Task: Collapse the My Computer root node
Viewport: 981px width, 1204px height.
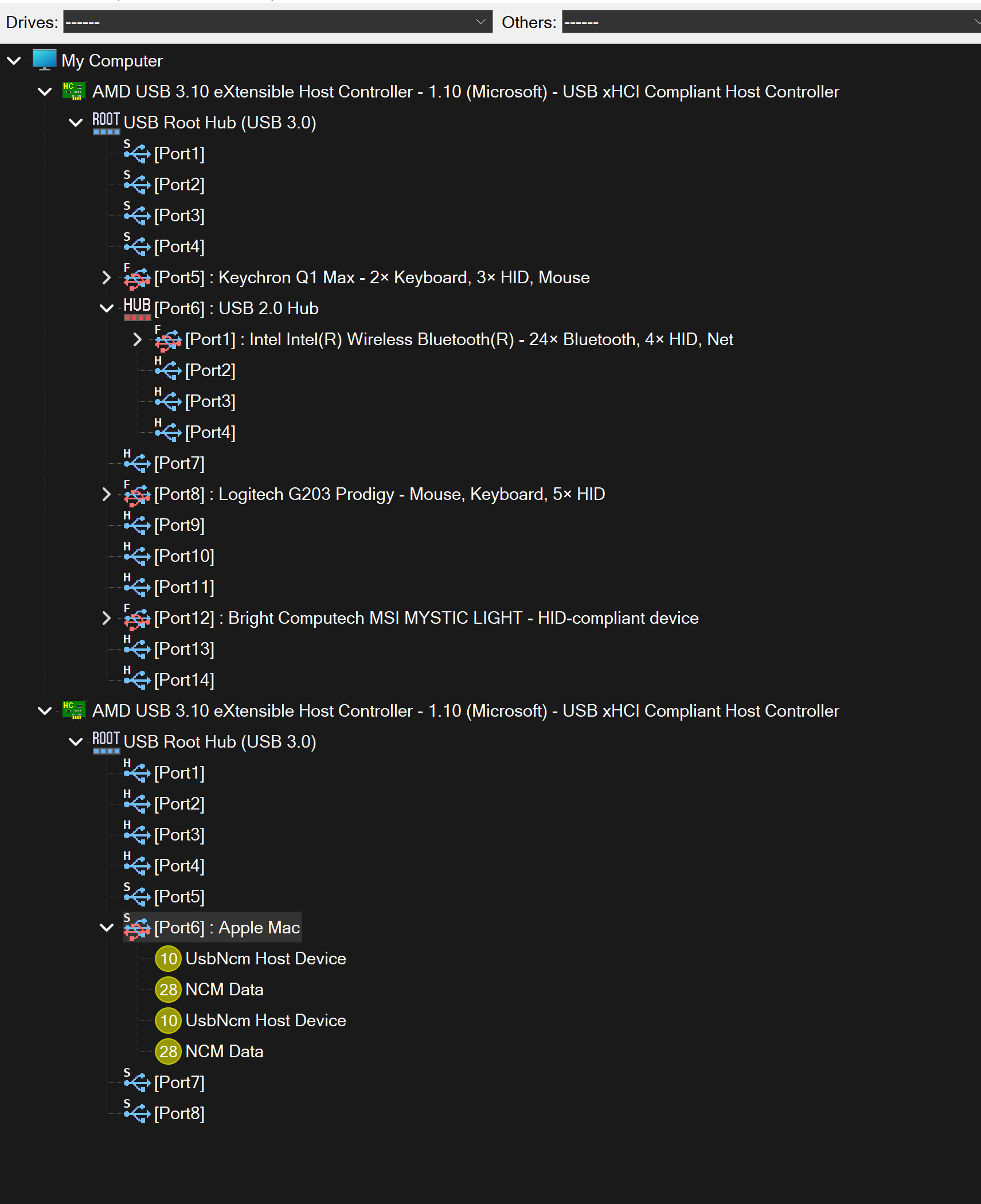Action: pyautogui.click(x=14, y=60)
